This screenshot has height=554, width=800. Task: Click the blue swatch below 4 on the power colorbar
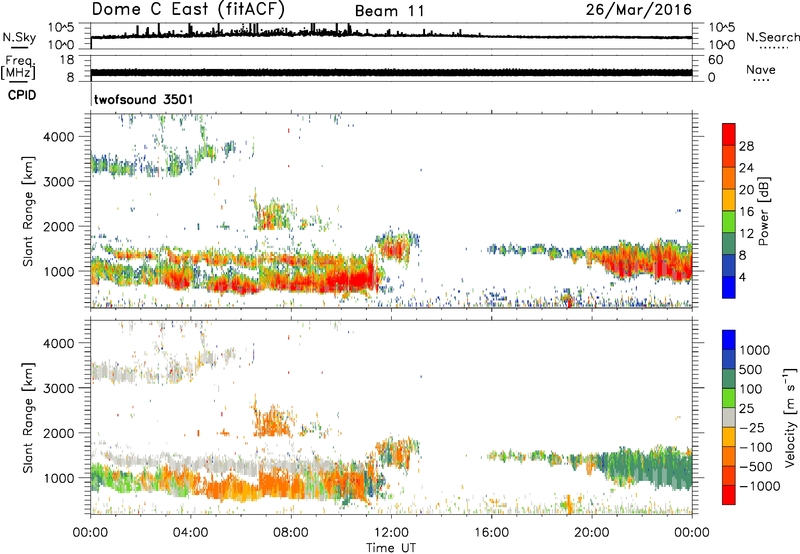click(729, 287)
